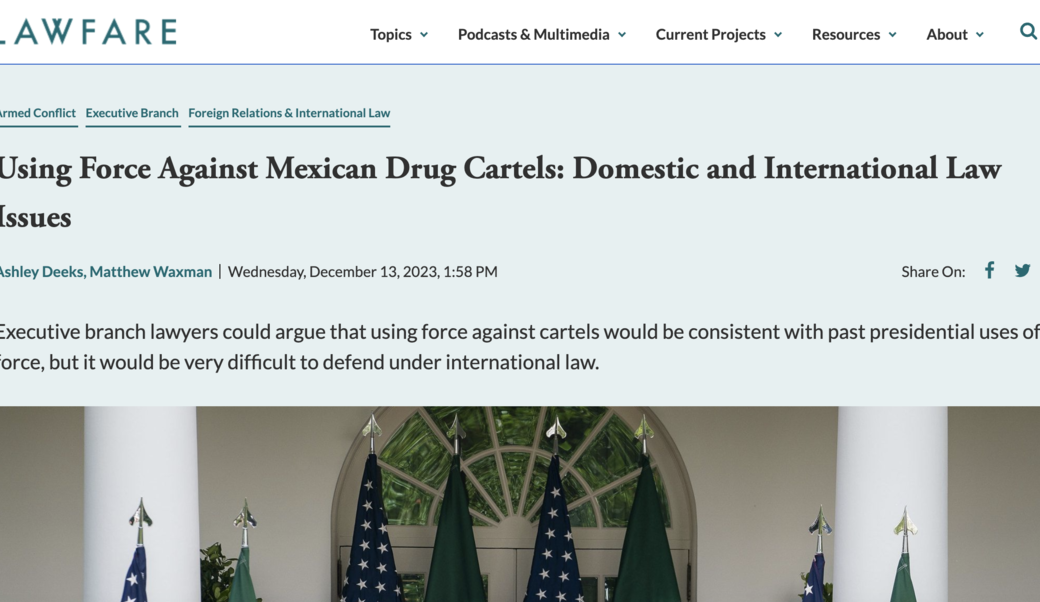Image resolution: width=1040 pixels, height=602 pixels.
Task: Open the Topics menu label
Action: click(390, 34)
